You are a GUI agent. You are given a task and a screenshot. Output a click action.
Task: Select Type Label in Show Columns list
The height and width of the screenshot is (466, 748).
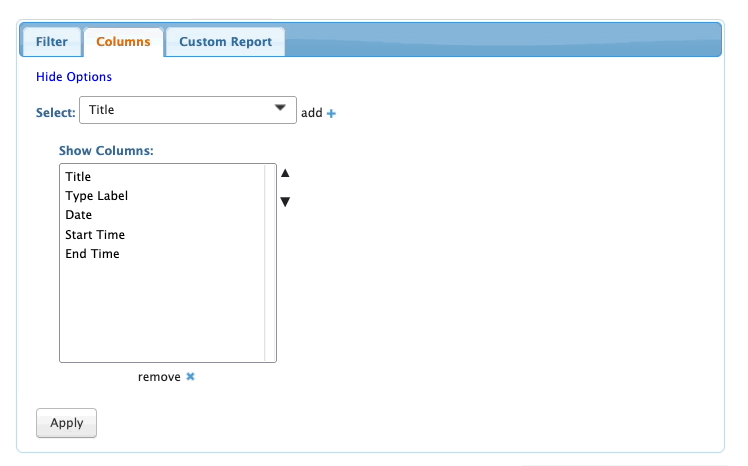[97, 196]
